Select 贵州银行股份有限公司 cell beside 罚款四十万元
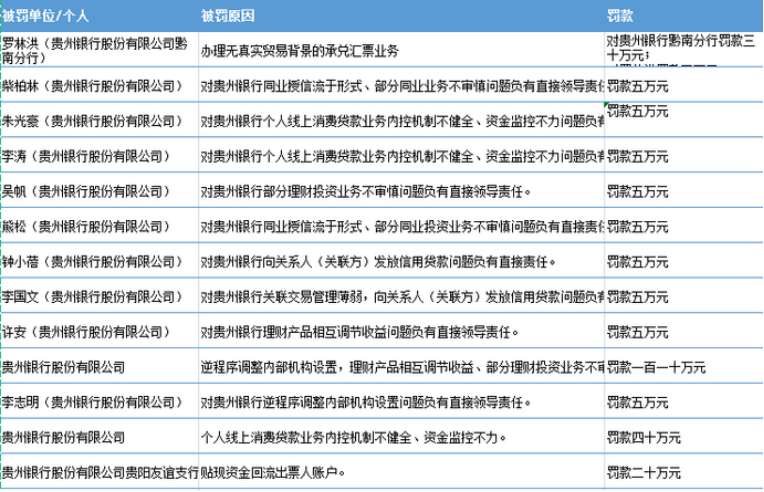Viewport: 764px width, 492px height. [99, 436]
